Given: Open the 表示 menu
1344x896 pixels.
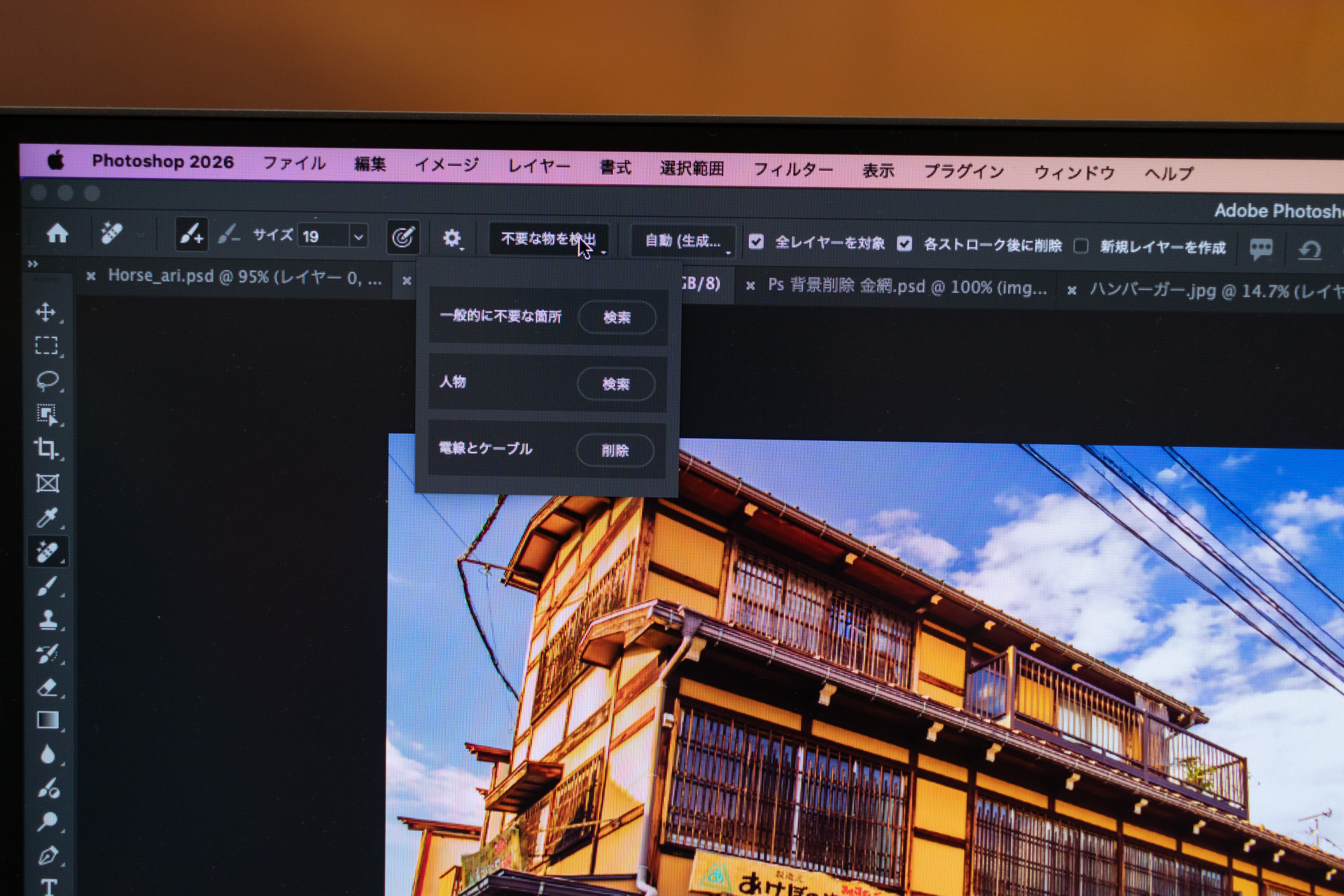Looking at the screenshot, I should (878, 171).
